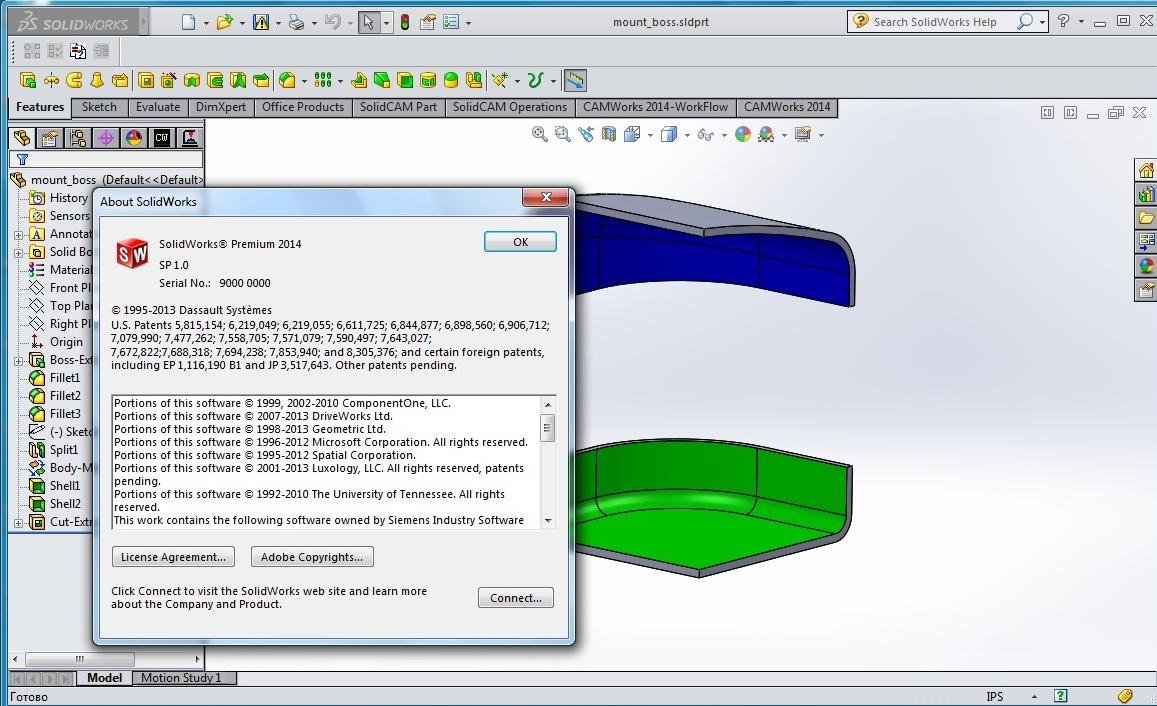The width and height of the screenshot is (1157, 706).
Task: Switch to the Office Products tab
Action: tap(303, 107)
